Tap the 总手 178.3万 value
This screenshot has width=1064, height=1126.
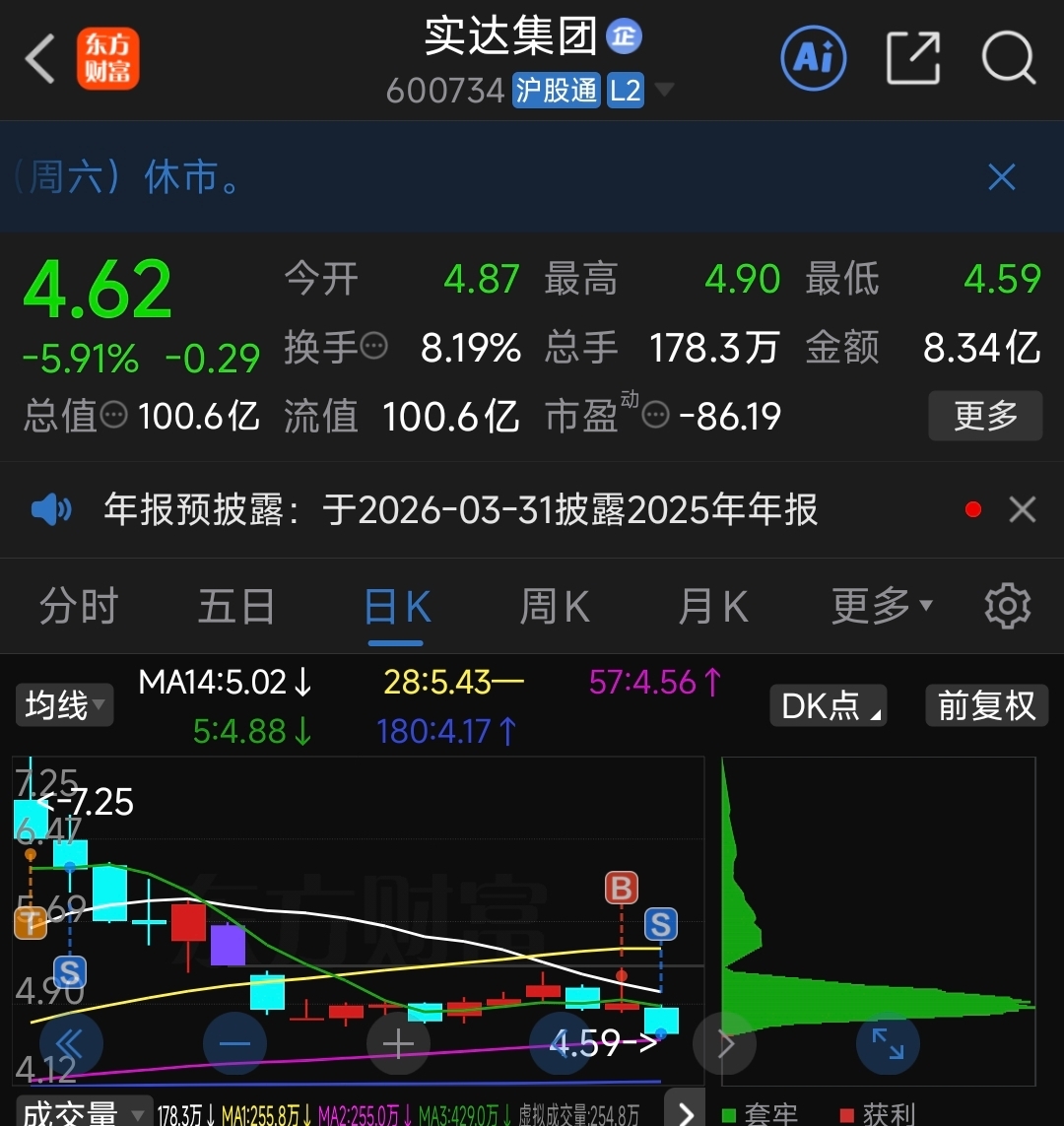click(x=714, y=347)
